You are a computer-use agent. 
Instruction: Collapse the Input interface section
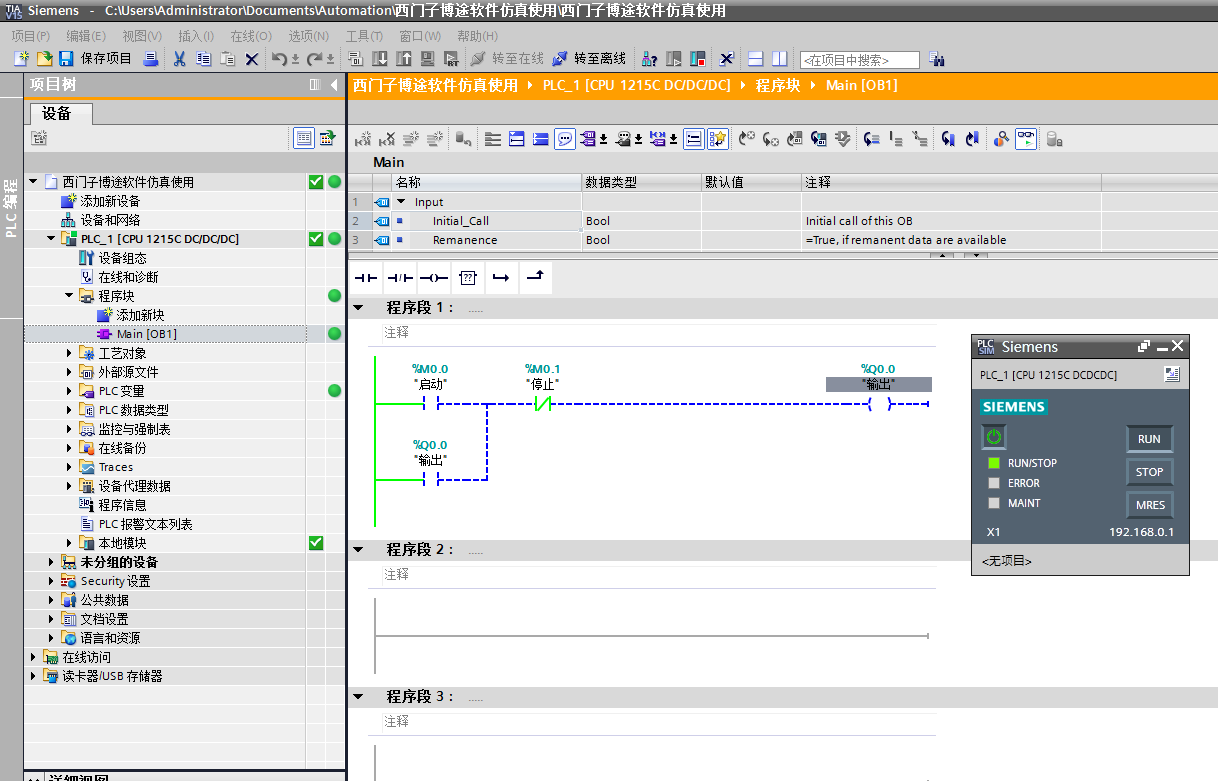[x=402, y=202]
